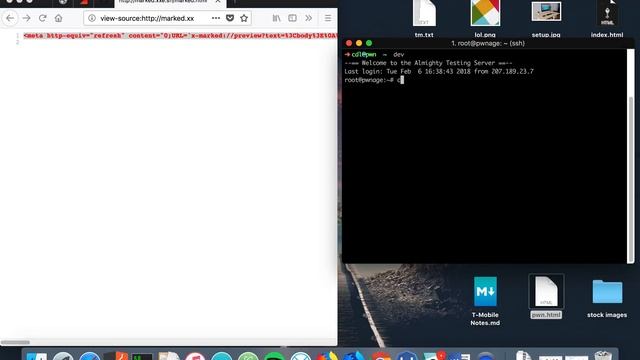Screen dimensions: 640x360
Task: Toggle the Firefox sidebar view
Action: pyautogui.click(x=292, y=18)
